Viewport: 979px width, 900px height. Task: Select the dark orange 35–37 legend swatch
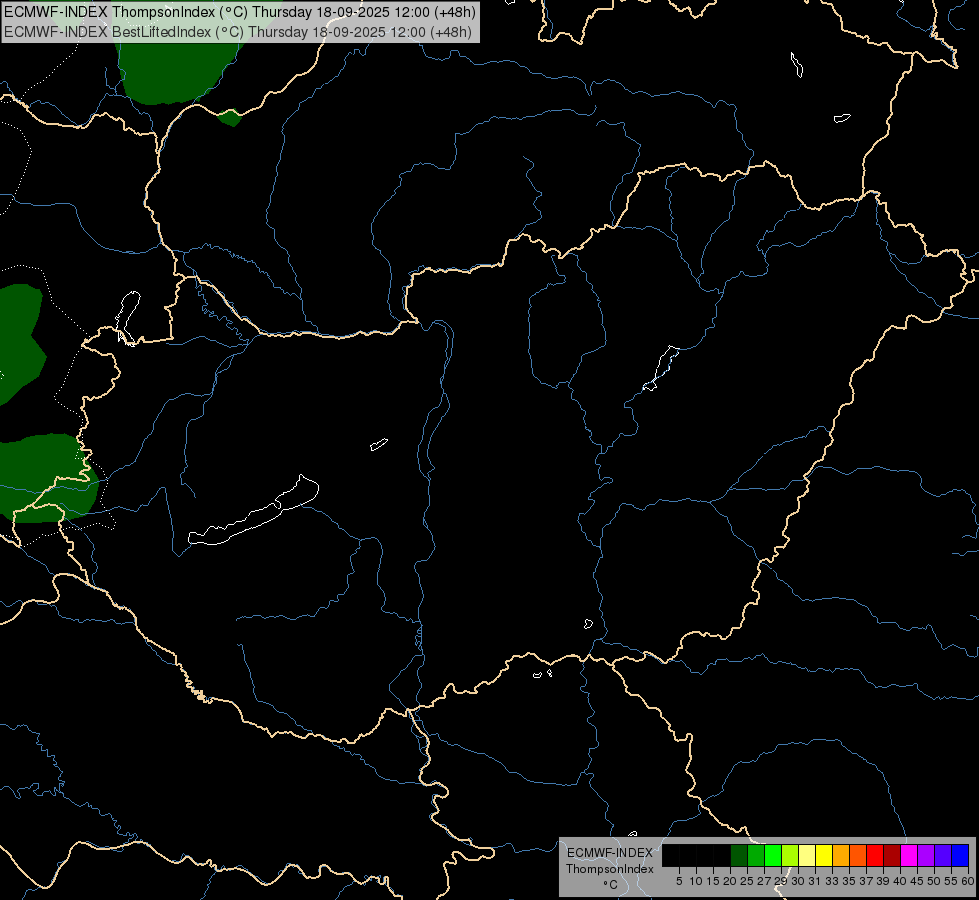pos(858,855)
